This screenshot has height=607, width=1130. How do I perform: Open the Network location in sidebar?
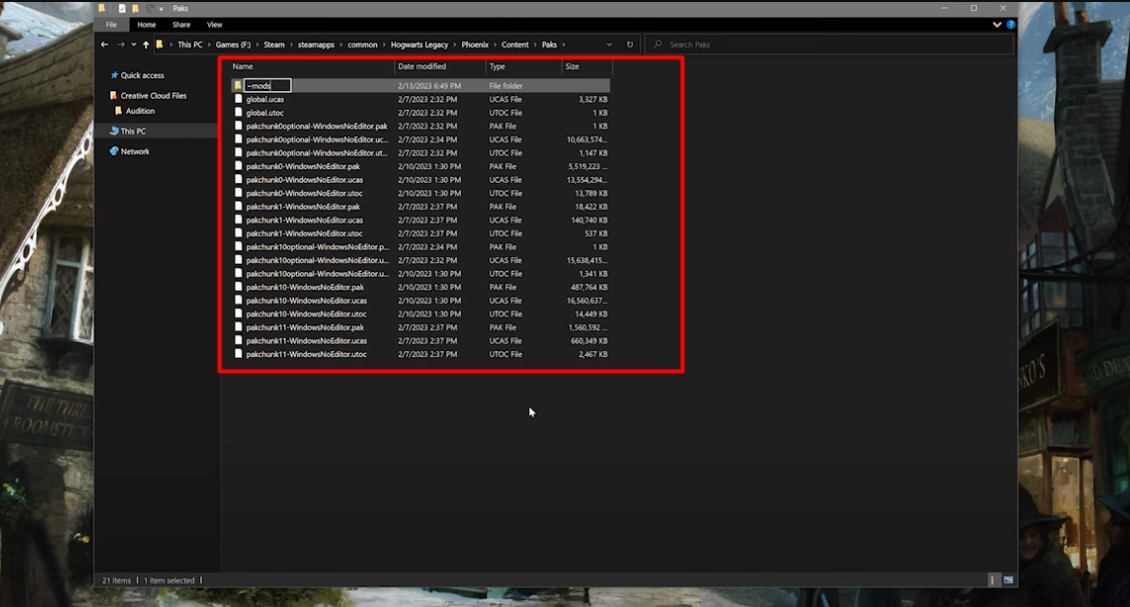tap(135, 152)
